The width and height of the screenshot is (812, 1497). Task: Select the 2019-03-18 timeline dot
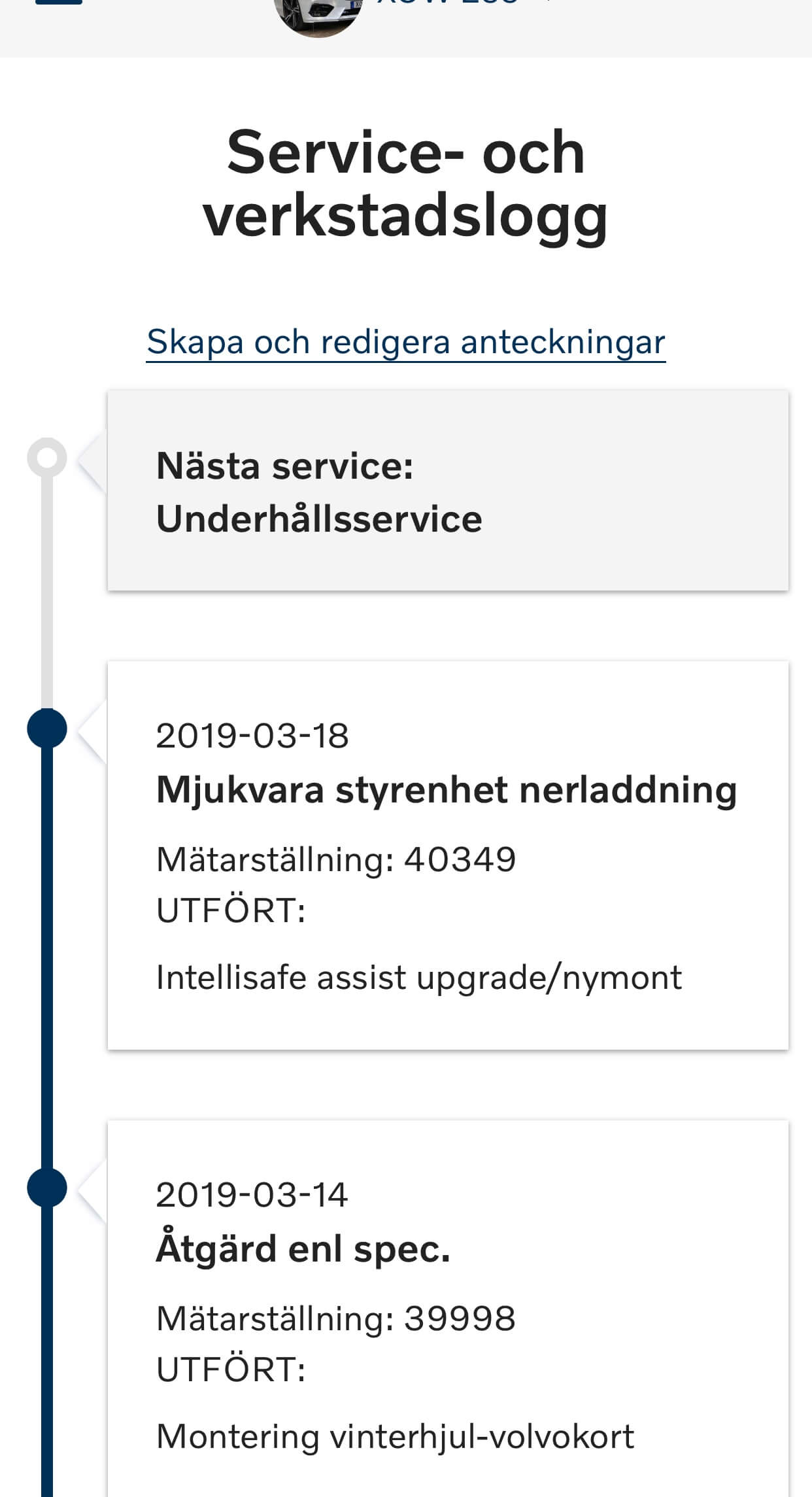pyautogui.click(x=47, y=729)
